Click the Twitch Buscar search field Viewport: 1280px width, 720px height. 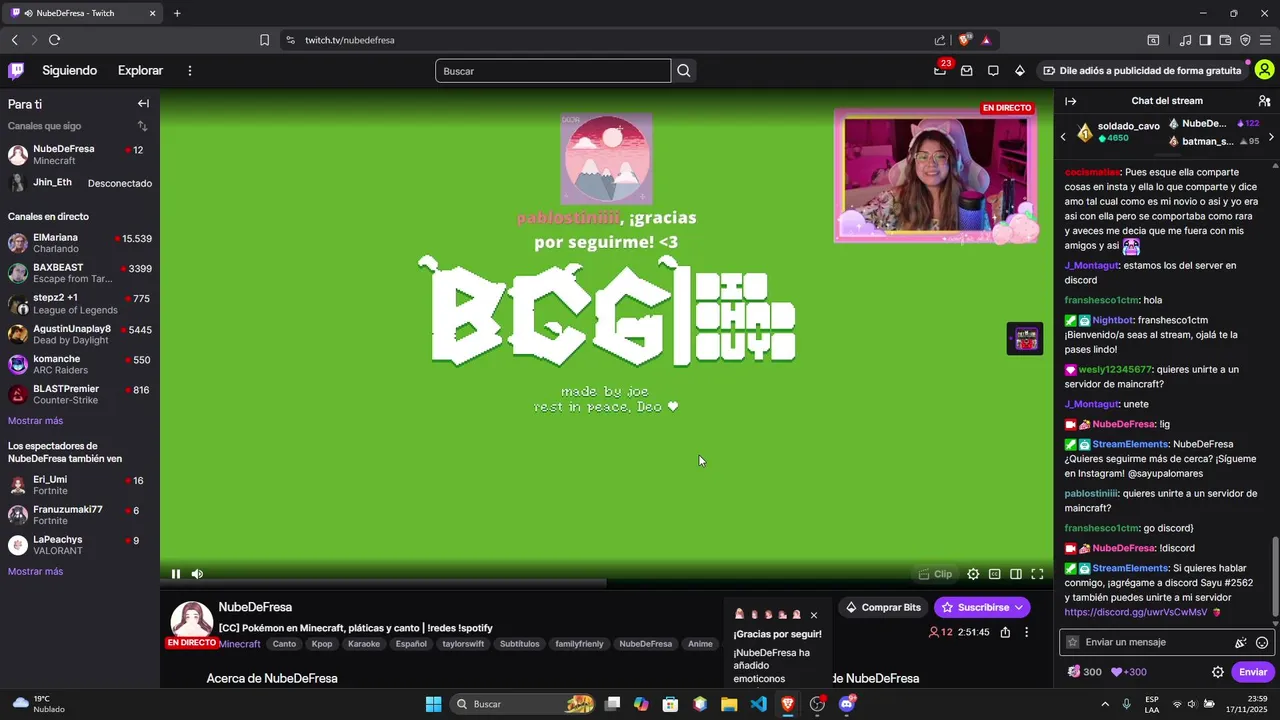point(553,71)
